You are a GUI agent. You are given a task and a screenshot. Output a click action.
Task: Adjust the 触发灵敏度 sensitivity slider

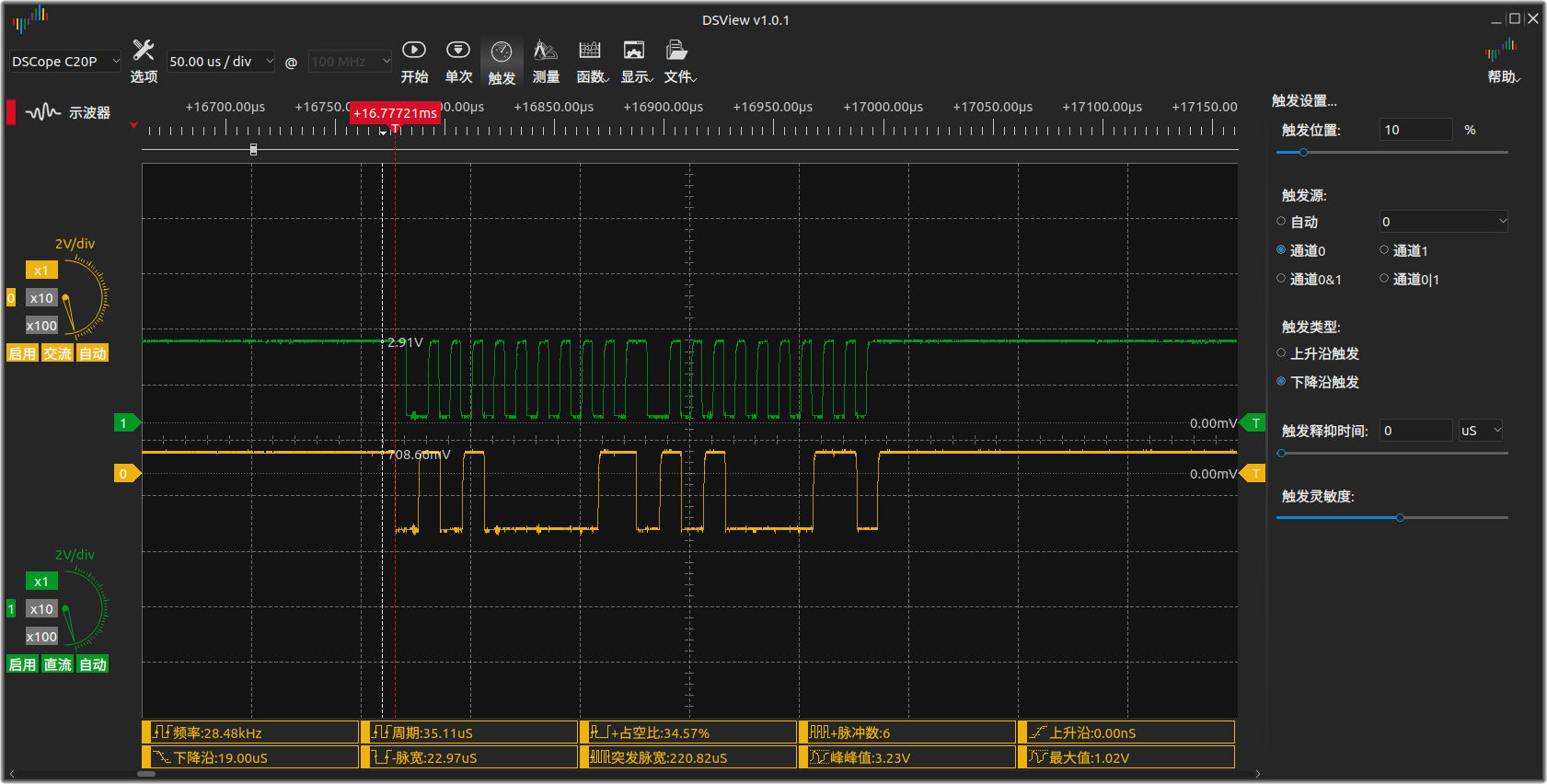click(1392, 518)
